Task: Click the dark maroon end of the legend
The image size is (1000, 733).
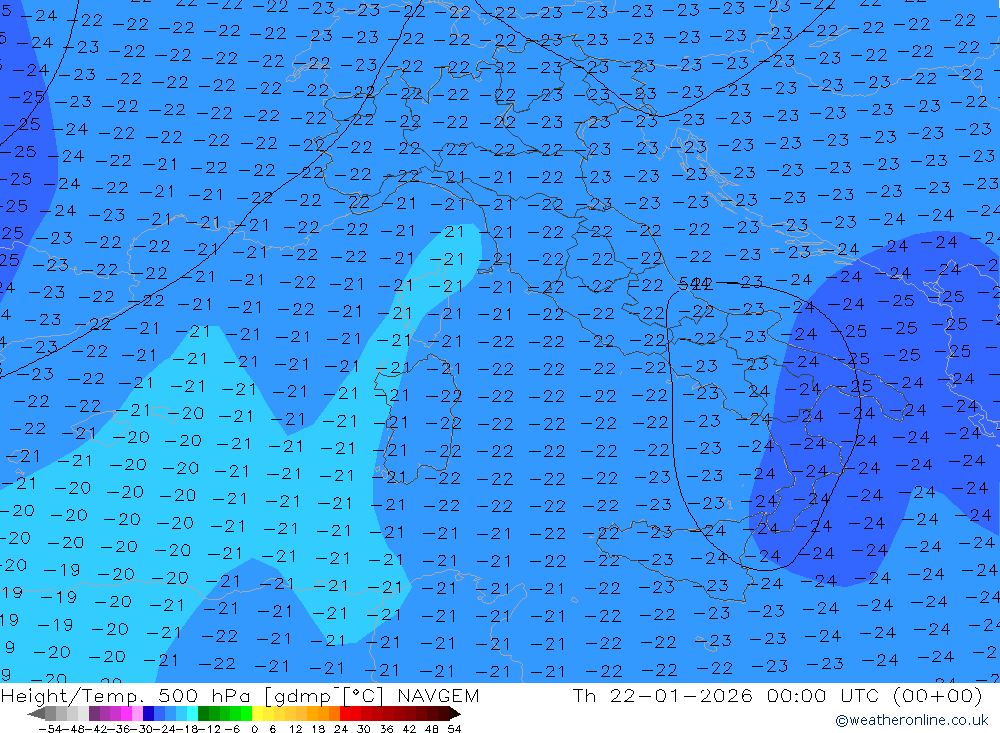Action: [x=455, y=714]
